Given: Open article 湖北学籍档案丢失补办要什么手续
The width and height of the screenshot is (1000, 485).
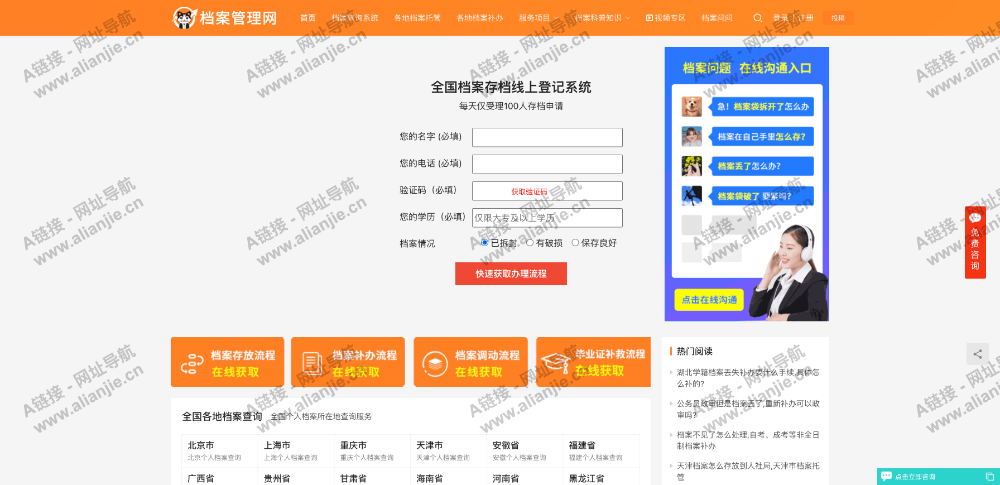Looking at the screenshot, I should (x=748, y=377).
